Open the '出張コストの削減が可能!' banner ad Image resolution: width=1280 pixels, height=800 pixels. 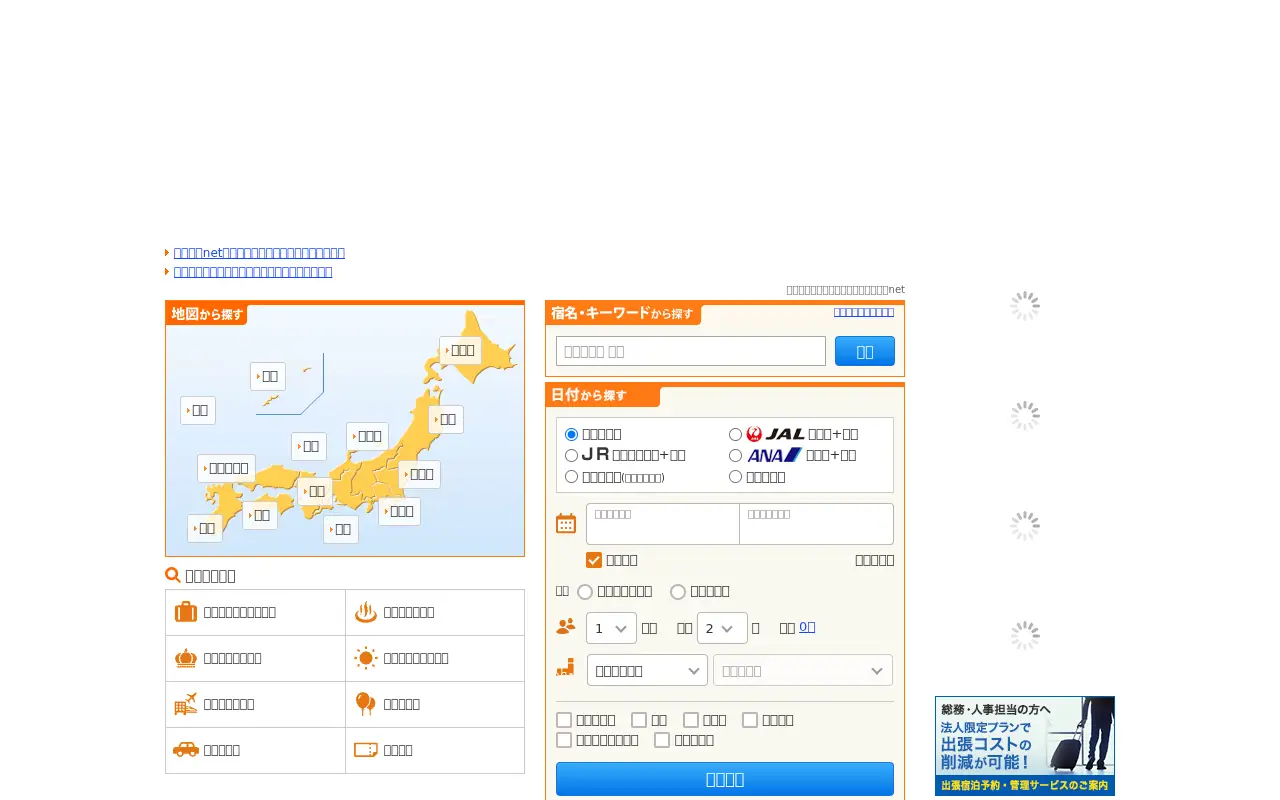tap(1025, 746)
